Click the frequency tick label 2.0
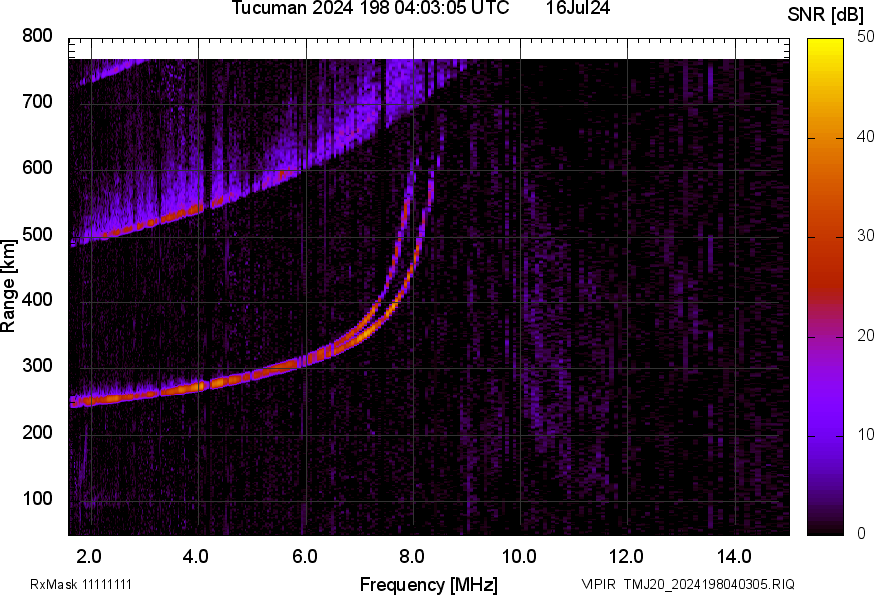Viewport: 874px width, 595px height. click(89, 556)
